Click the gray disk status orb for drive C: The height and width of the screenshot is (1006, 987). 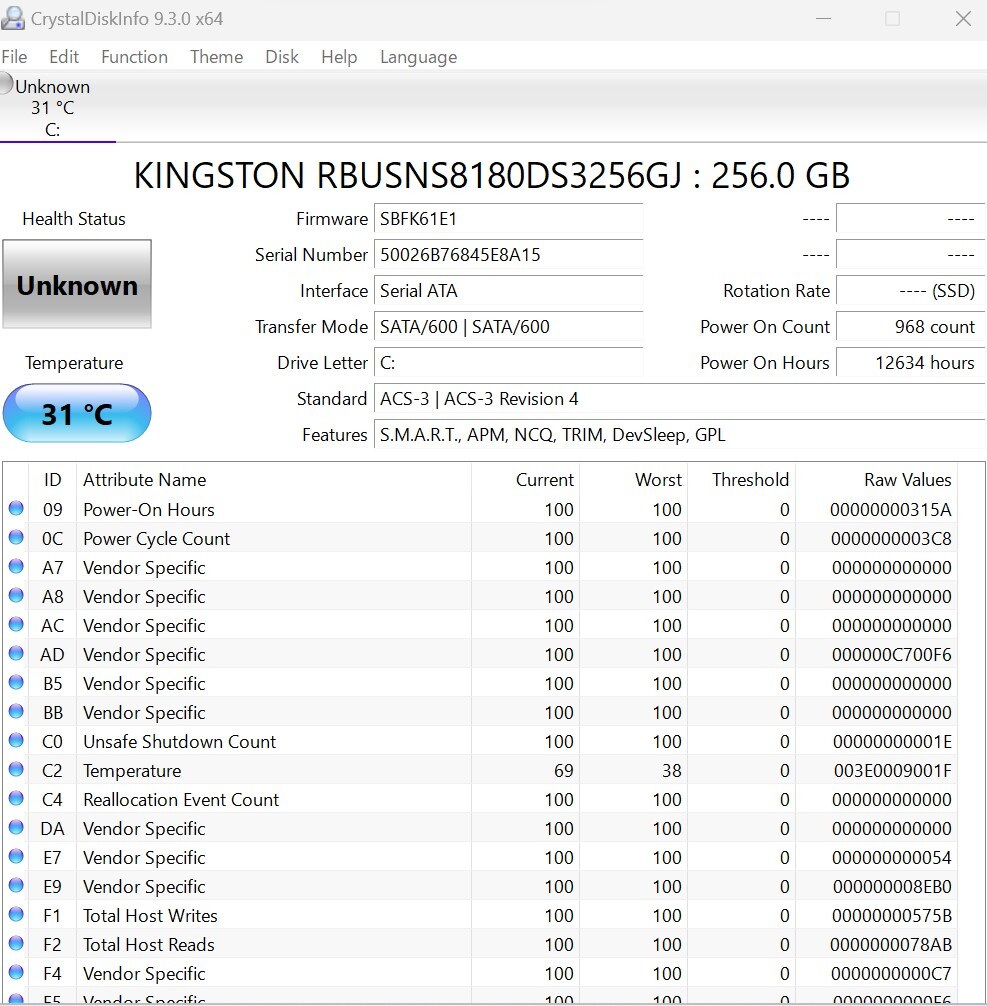tap(7, 84)
